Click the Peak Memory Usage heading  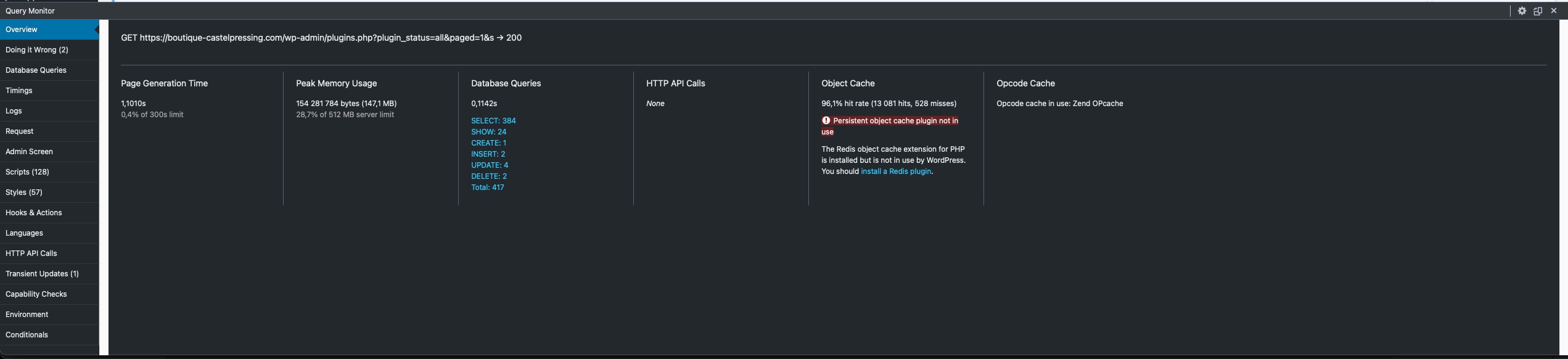pos(336,83)
